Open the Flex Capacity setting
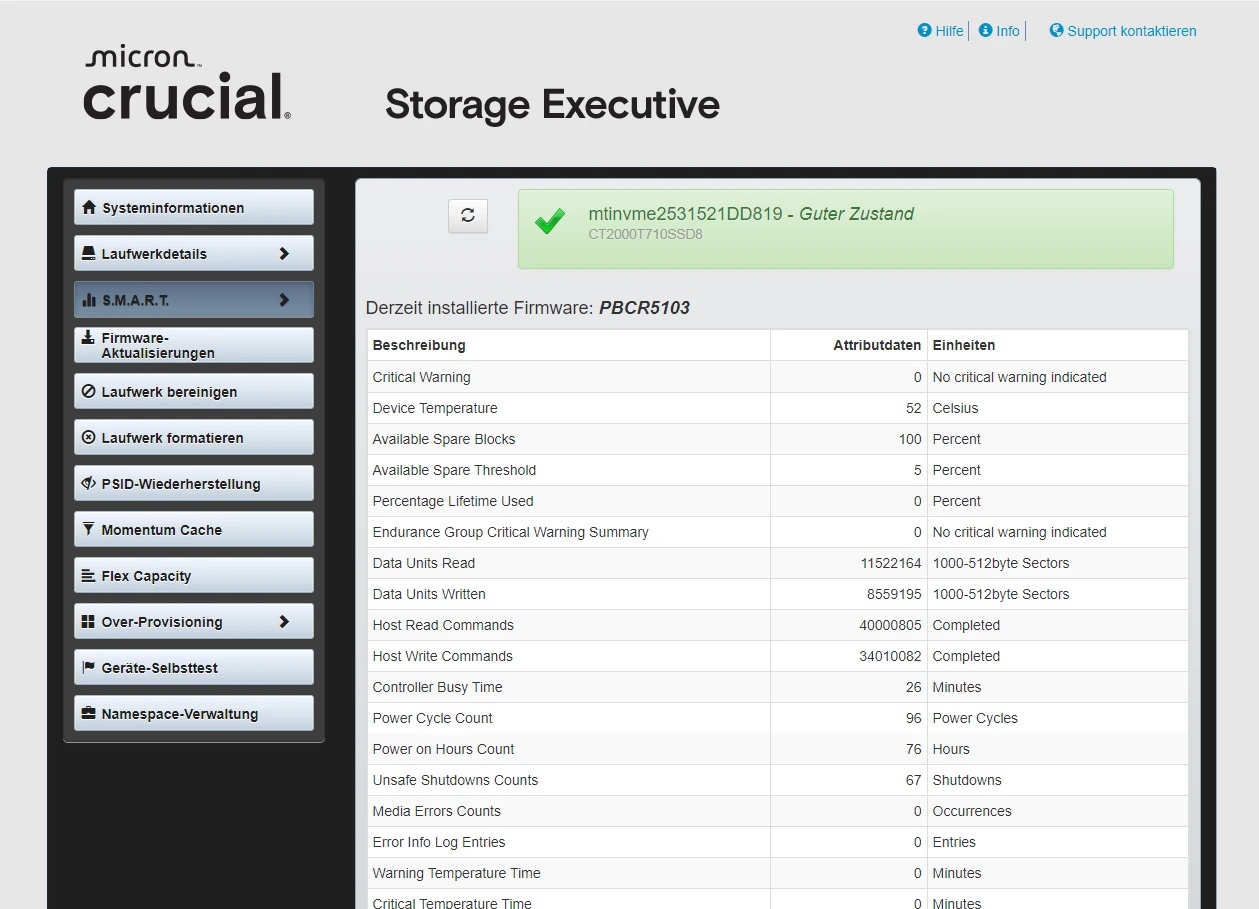The width and height of the screenshot is (1259, 909). 193,576
